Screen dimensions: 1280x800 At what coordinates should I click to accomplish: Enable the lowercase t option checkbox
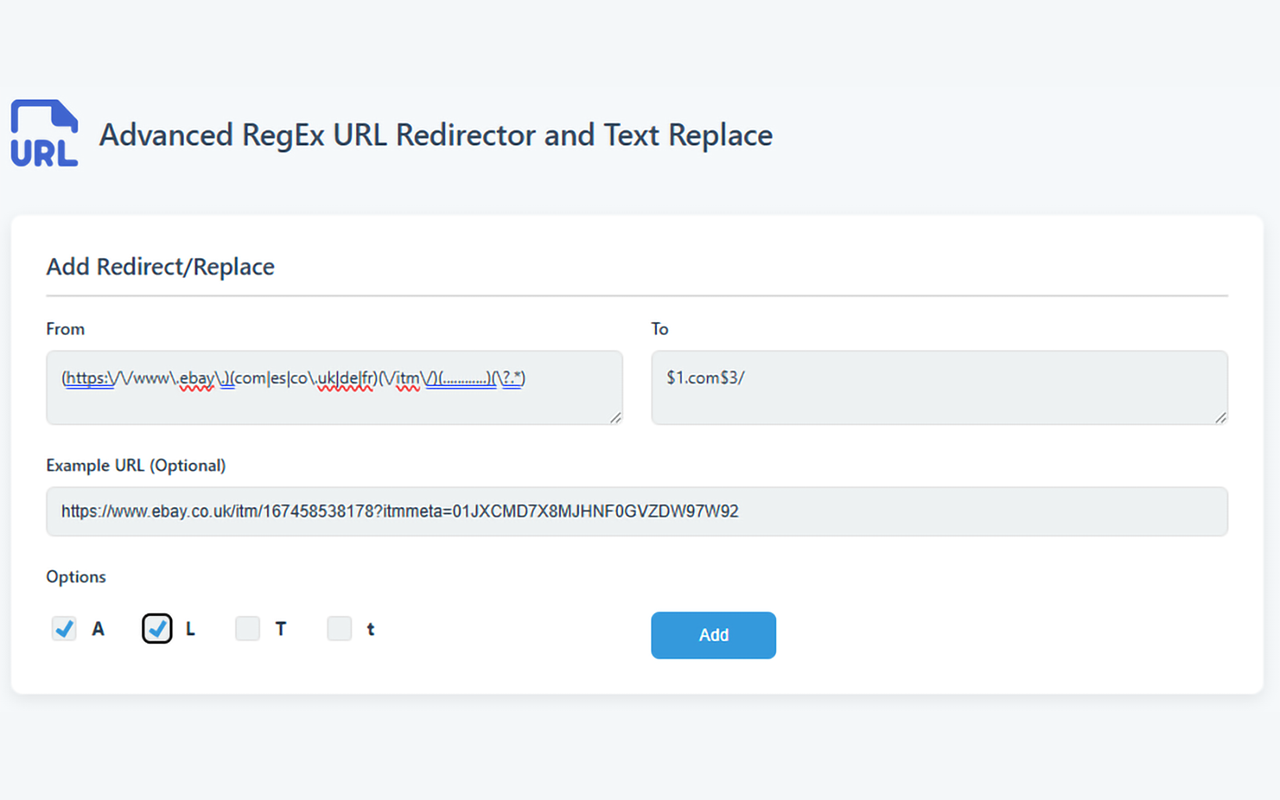(x=340, y=629)
